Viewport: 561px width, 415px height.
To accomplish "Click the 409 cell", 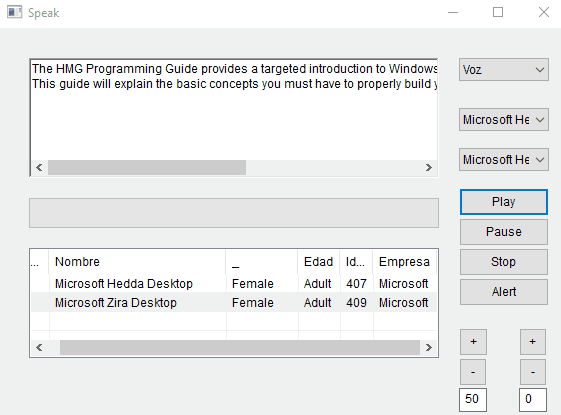I will (x=356, y=303).
